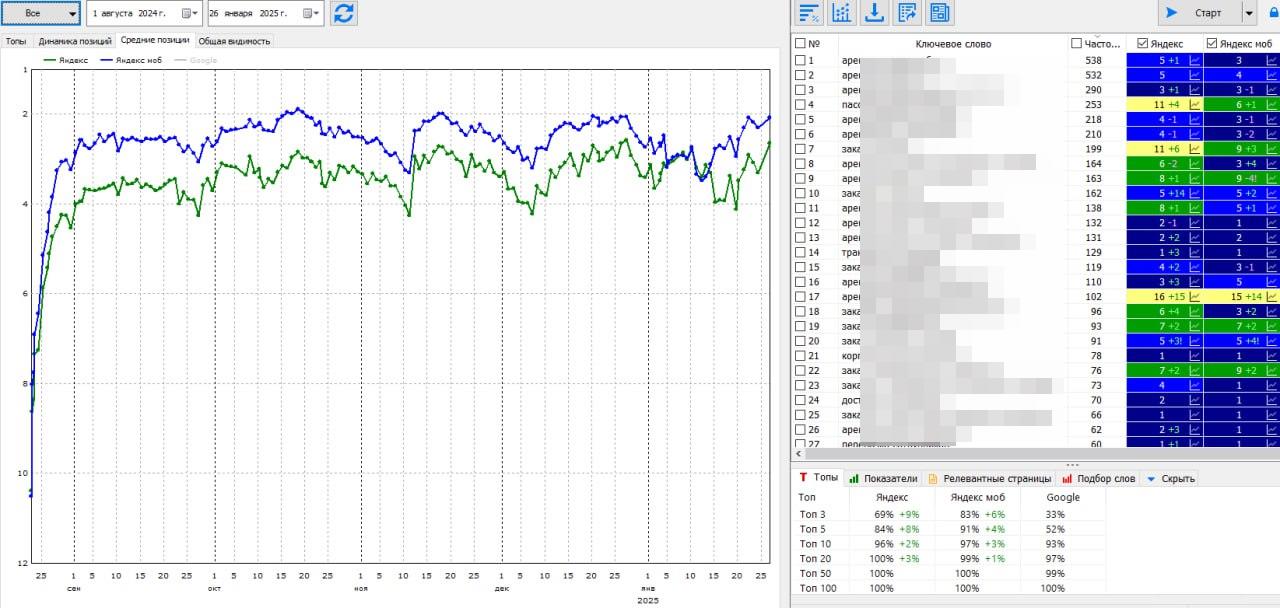Open the Все dropdown selector
The height and width of the screenshot is (608, 1280).
click(x=41, y=13)
